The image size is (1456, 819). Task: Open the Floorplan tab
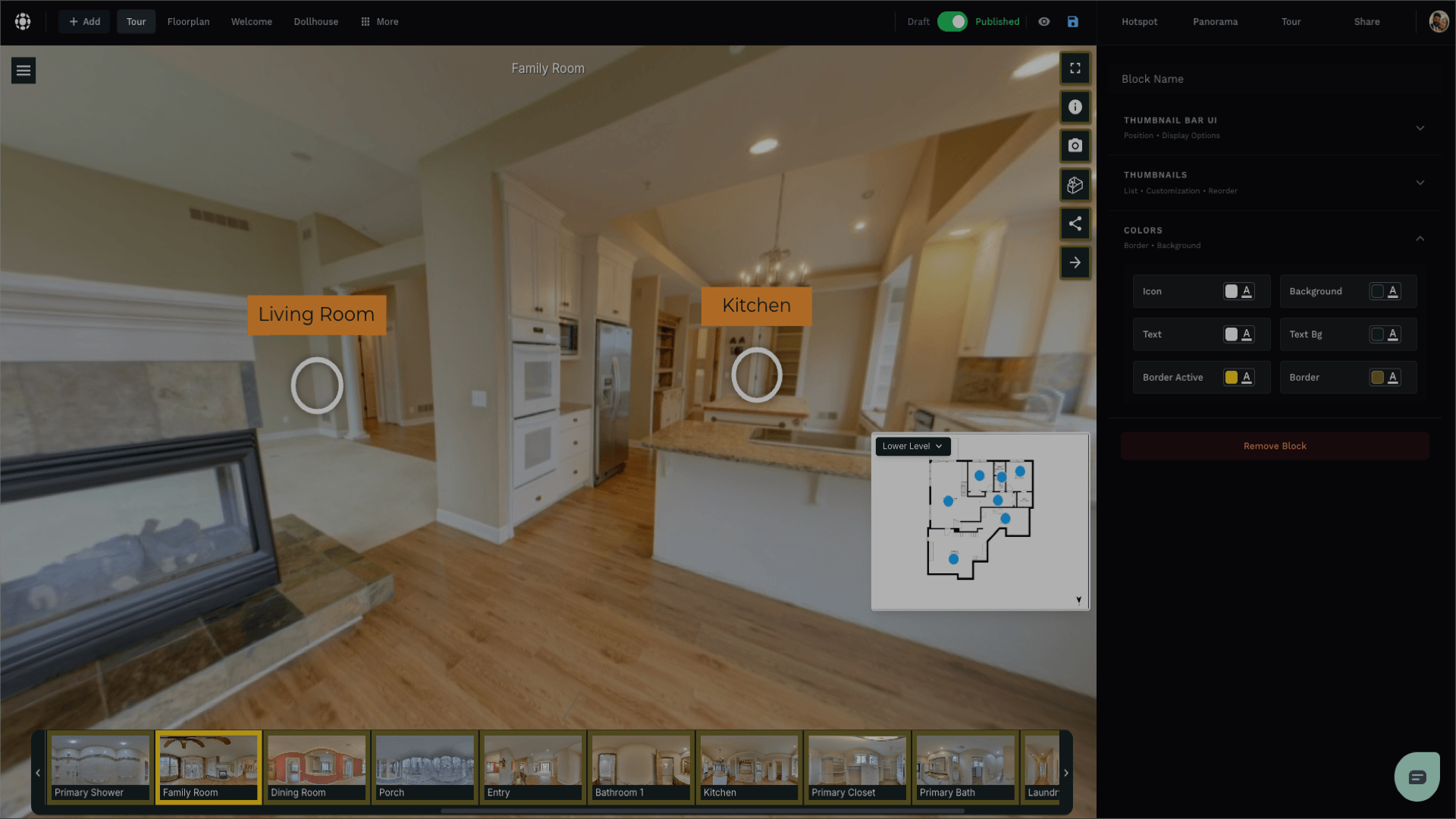(x=188, y=22)
